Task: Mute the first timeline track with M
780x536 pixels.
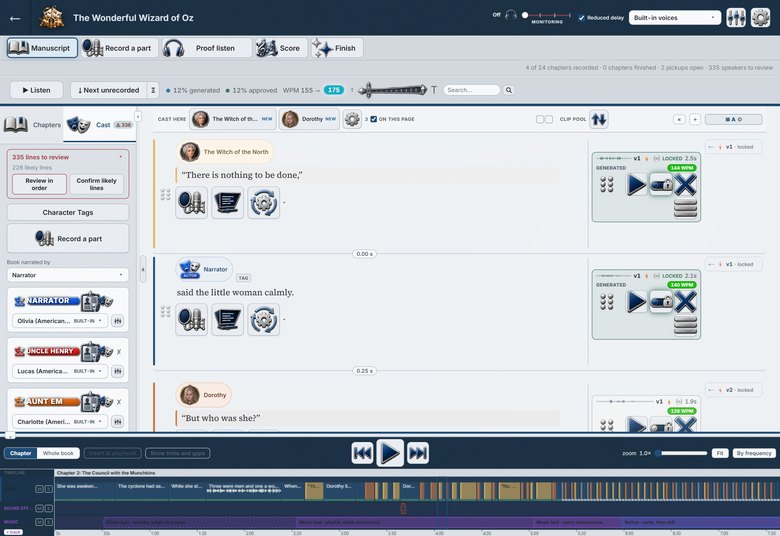Action: click(x=39, y=489)
